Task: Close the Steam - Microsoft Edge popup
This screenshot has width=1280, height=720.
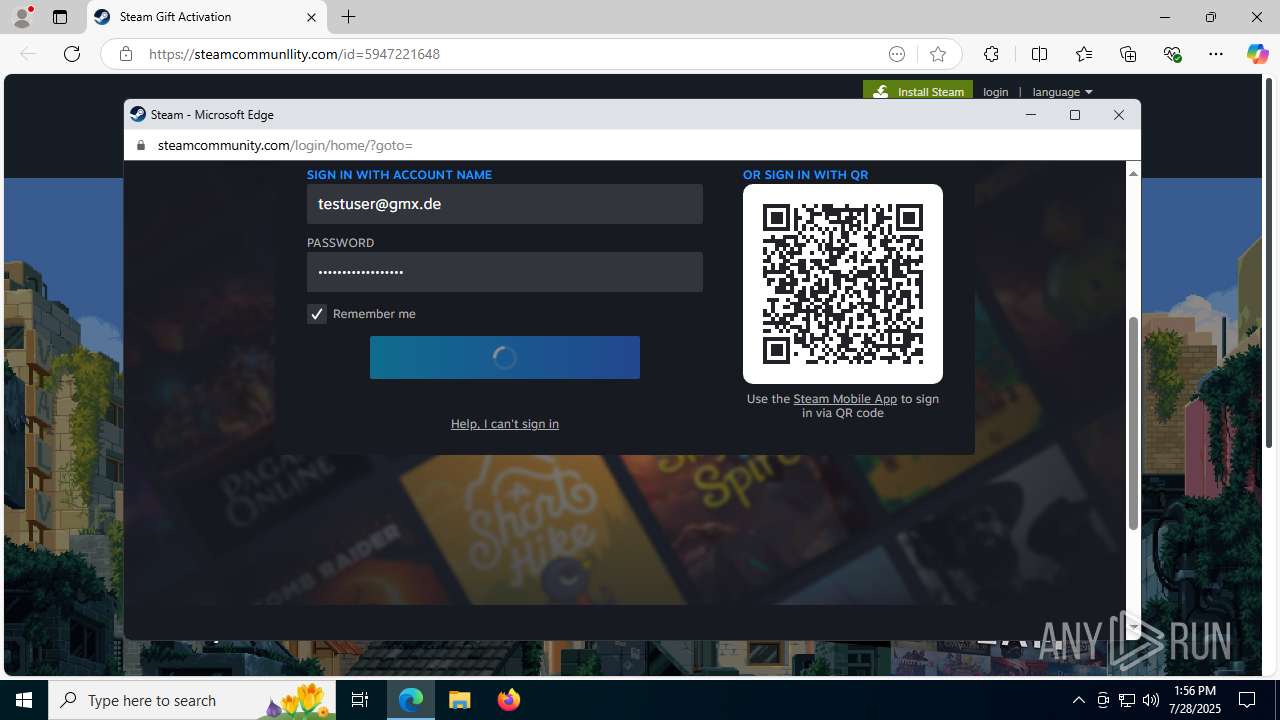Action: [1119, 115]
